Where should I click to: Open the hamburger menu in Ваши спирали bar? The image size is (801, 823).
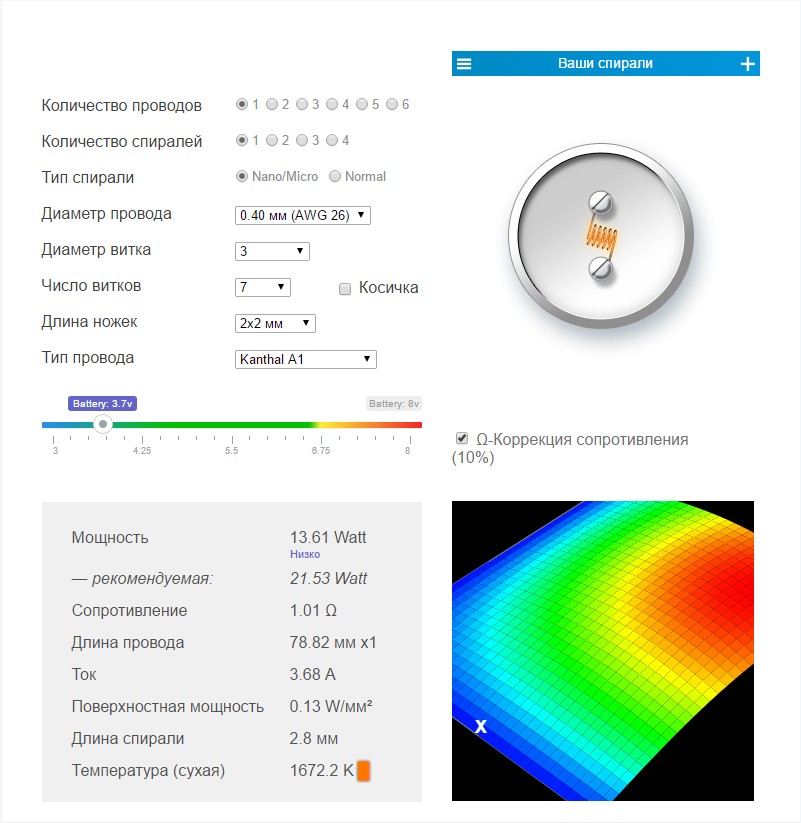(x=464, y=64)
